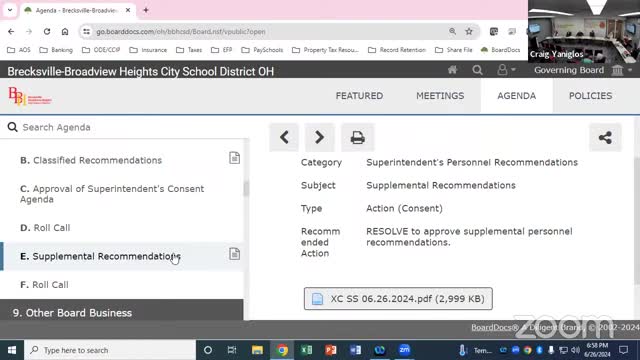
Task: Expand 9. Other Board Business section
Action: [122, 313]
